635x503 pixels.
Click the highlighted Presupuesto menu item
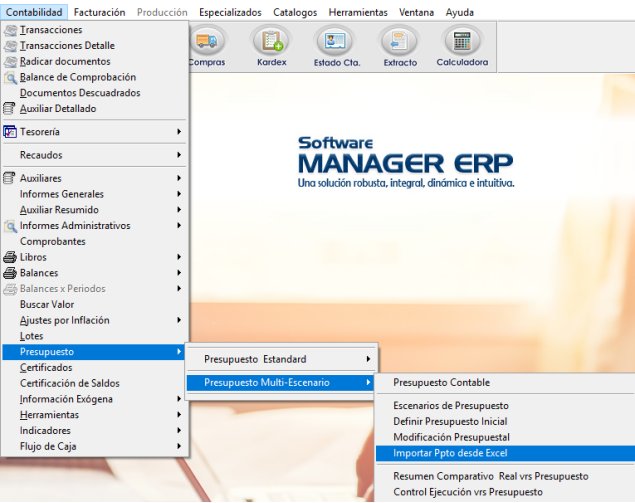(x=93, y=352)
